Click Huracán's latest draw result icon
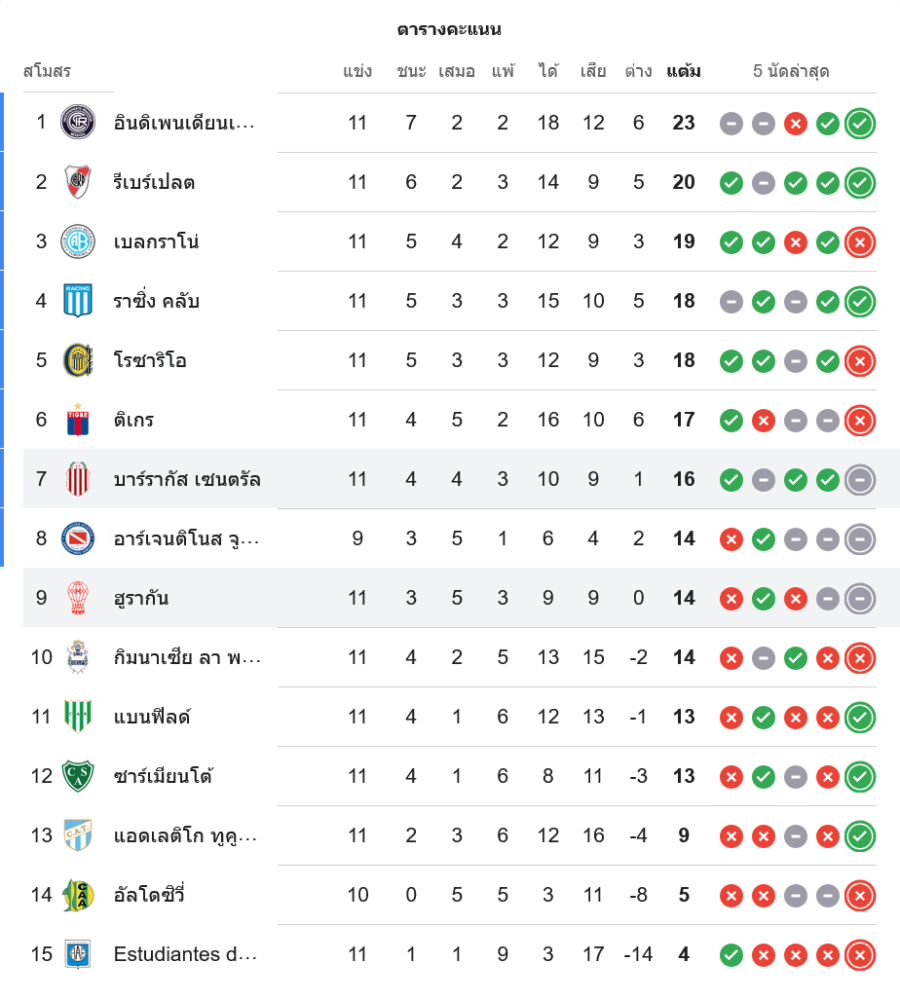This screenshot has height=1000, width=900. 860,599
